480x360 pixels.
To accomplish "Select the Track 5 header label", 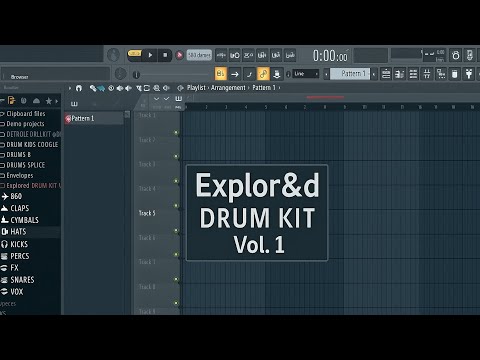I will (x=147, y=213).
